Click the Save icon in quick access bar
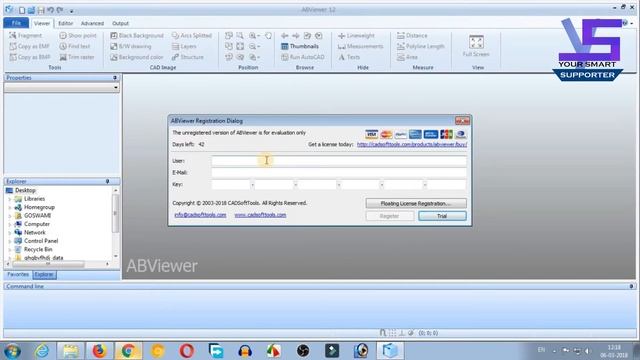 (41, 10)
